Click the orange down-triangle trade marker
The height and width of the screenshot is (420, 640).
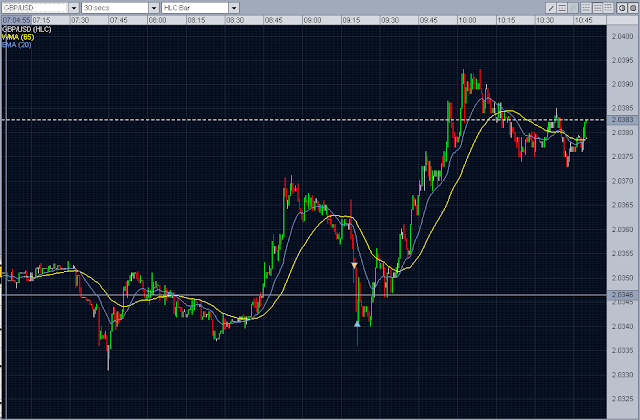[x=354, y=265]
